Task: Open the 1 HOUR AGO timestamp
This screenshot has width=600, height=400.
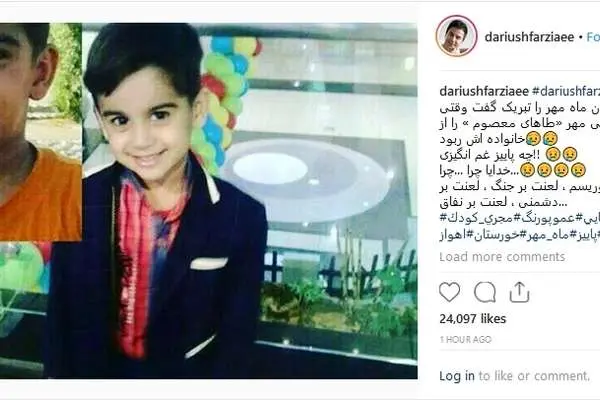Action: 465,340
